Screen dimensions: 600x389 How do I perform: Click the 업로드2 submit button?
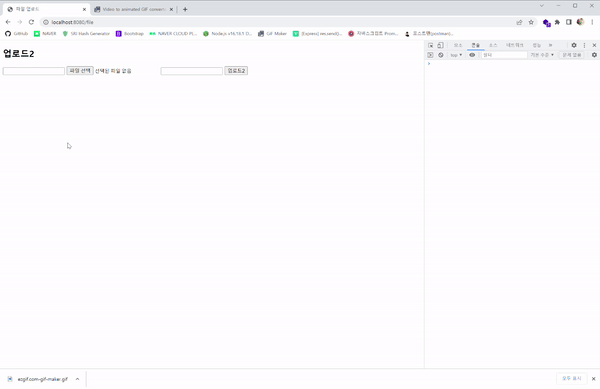tap(236, 71)
